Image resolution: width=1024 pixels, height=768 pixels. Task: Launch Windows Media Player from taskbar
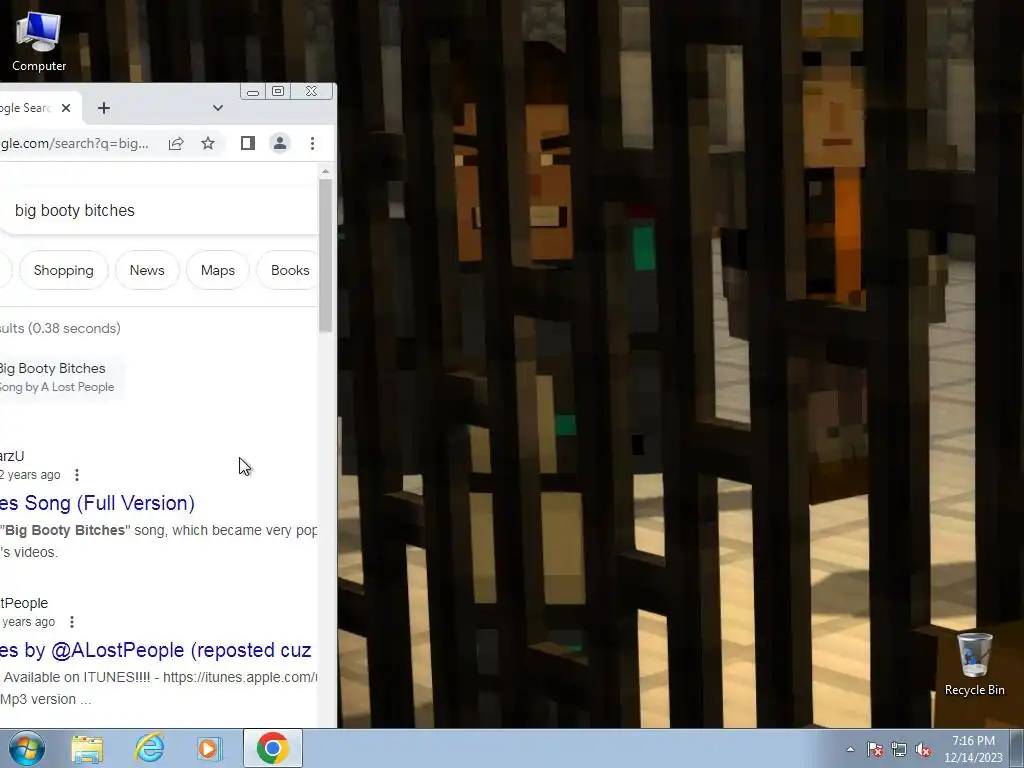coord(210,748)
